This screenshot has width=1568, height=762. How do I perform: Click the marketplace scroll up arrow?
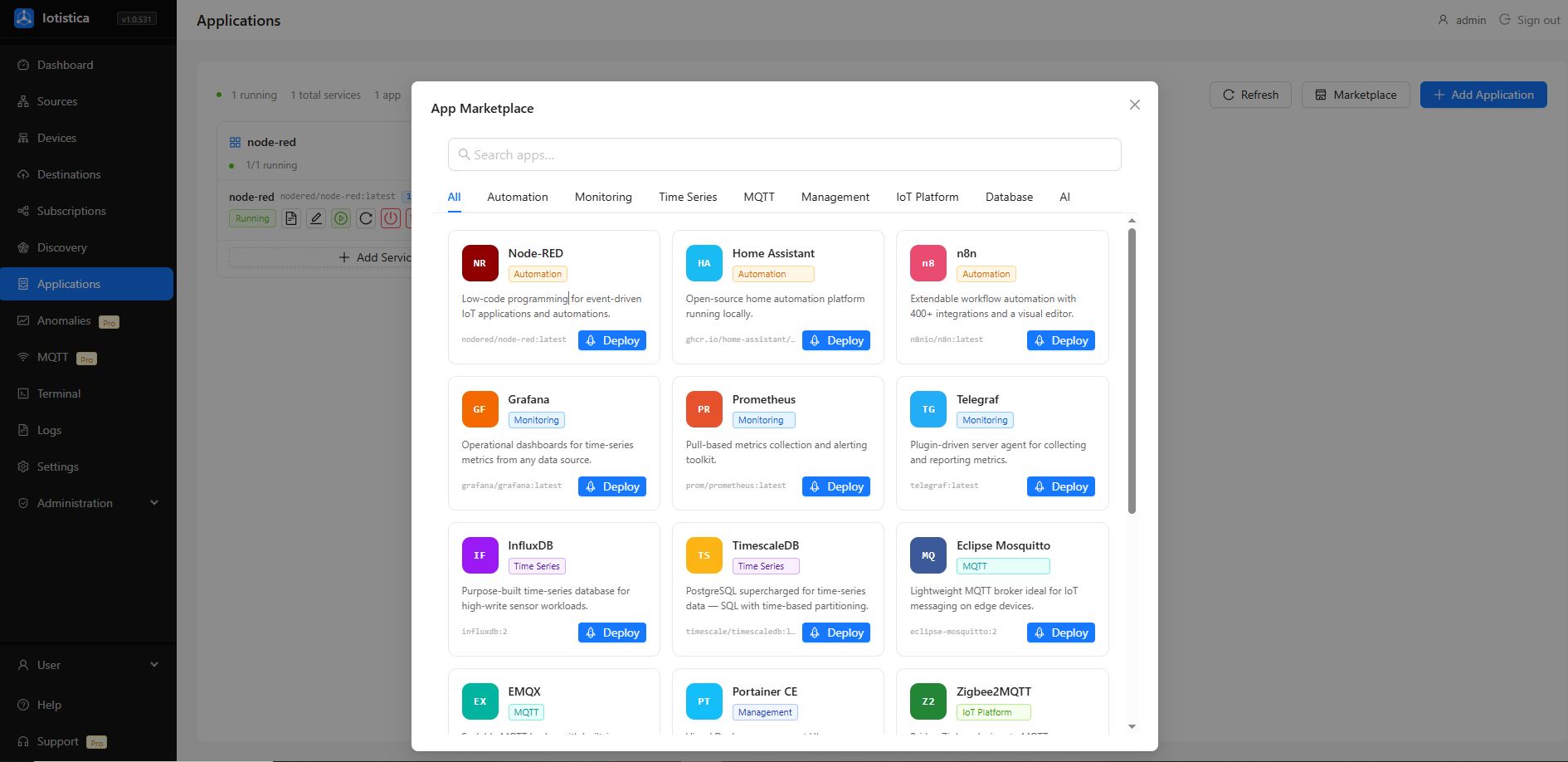(1132, 221)
